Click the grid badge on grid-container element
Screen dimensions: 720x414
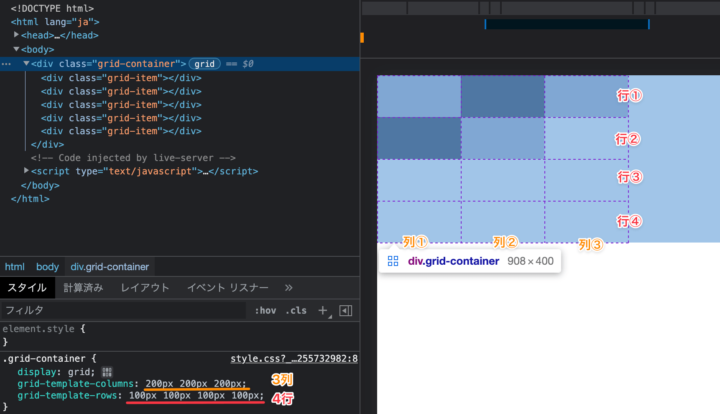click(x=204, y=64)
